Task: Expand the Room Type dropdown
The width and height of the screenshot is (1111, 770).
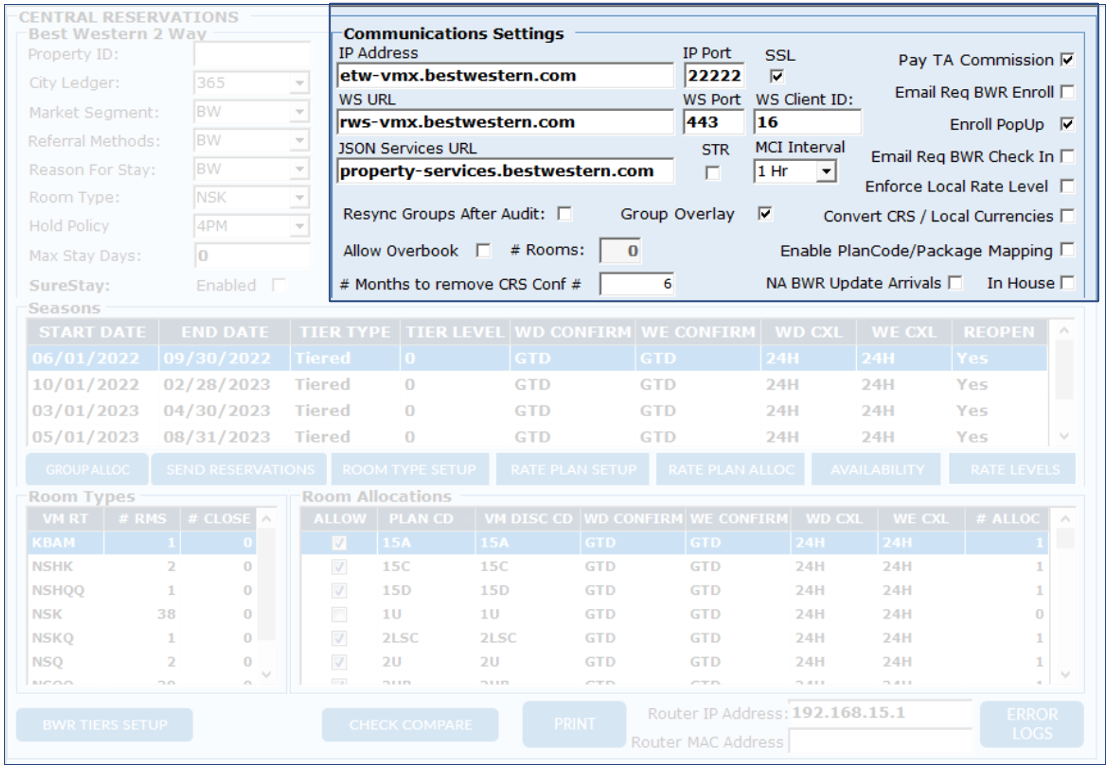Action: (300, 198)
